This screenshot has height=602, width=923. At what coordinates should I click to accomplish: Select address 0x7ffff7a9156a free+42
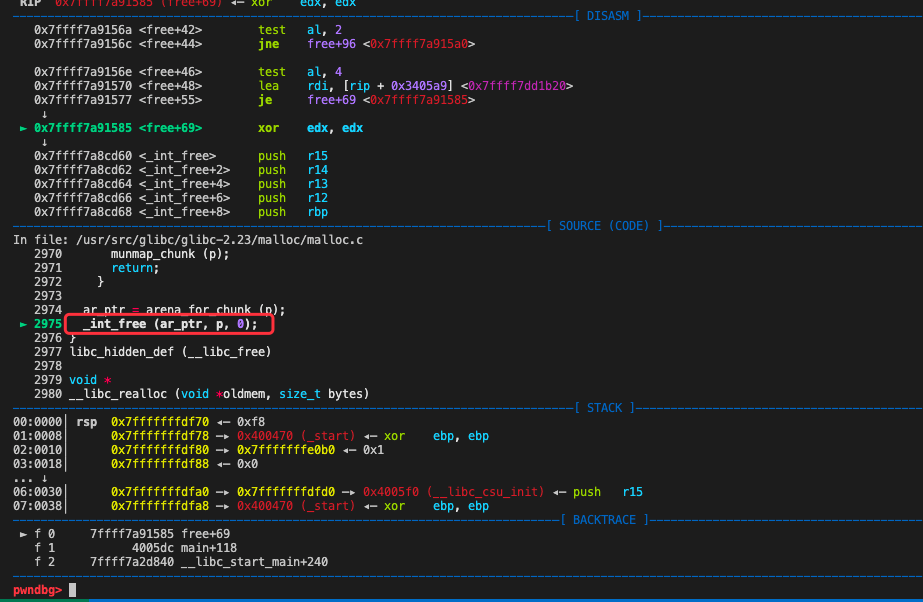118,29
